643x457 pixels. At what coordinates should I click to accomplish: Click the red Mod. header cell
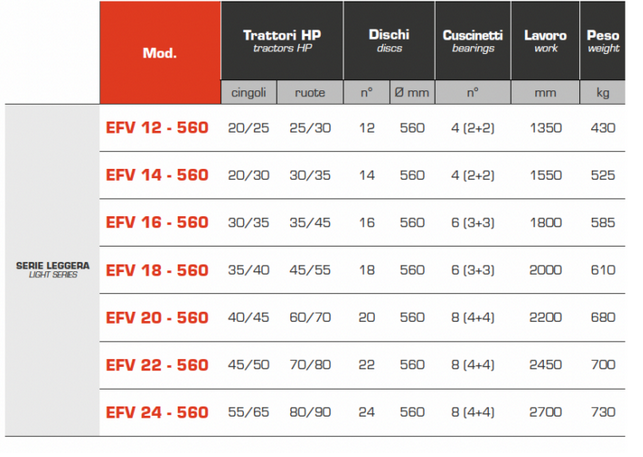(x=160, y=52)
